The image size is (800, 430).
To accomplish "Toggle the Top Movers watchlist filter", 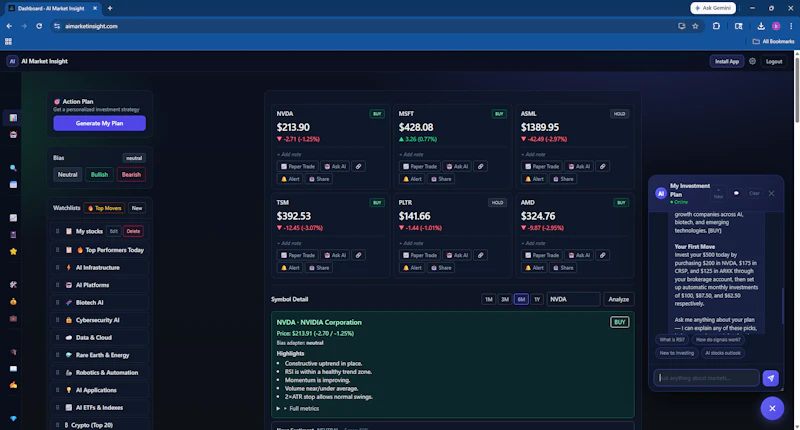I will (x=105, y=208).
